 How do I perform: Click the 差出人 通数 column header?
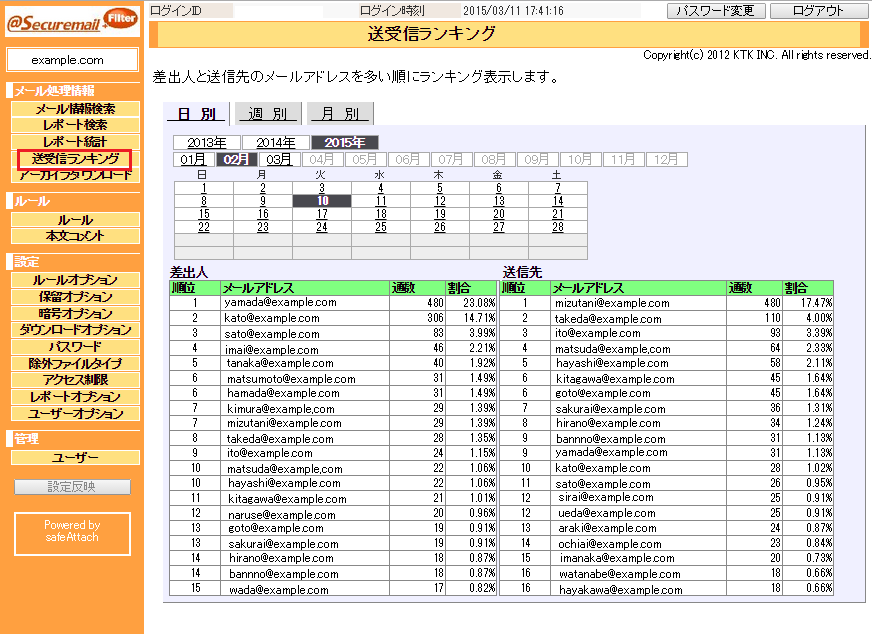pyautogui.click(x=417, y=288)
